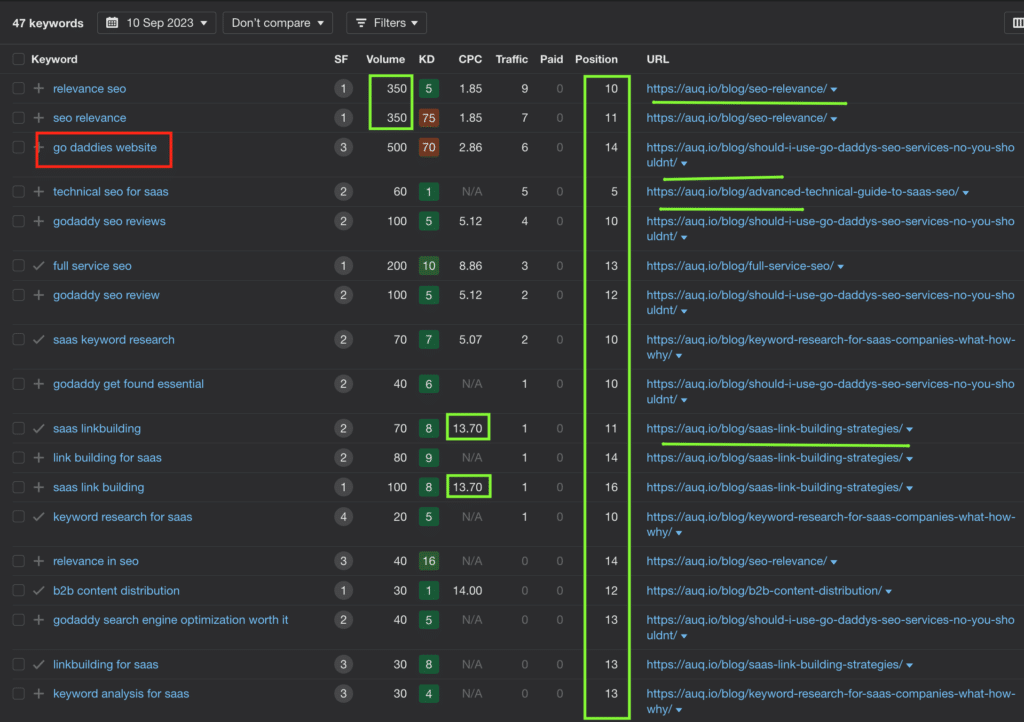Open the 'technical seo for saas' keyword link
Screen dimensions: 1024x722
[110, 191]
